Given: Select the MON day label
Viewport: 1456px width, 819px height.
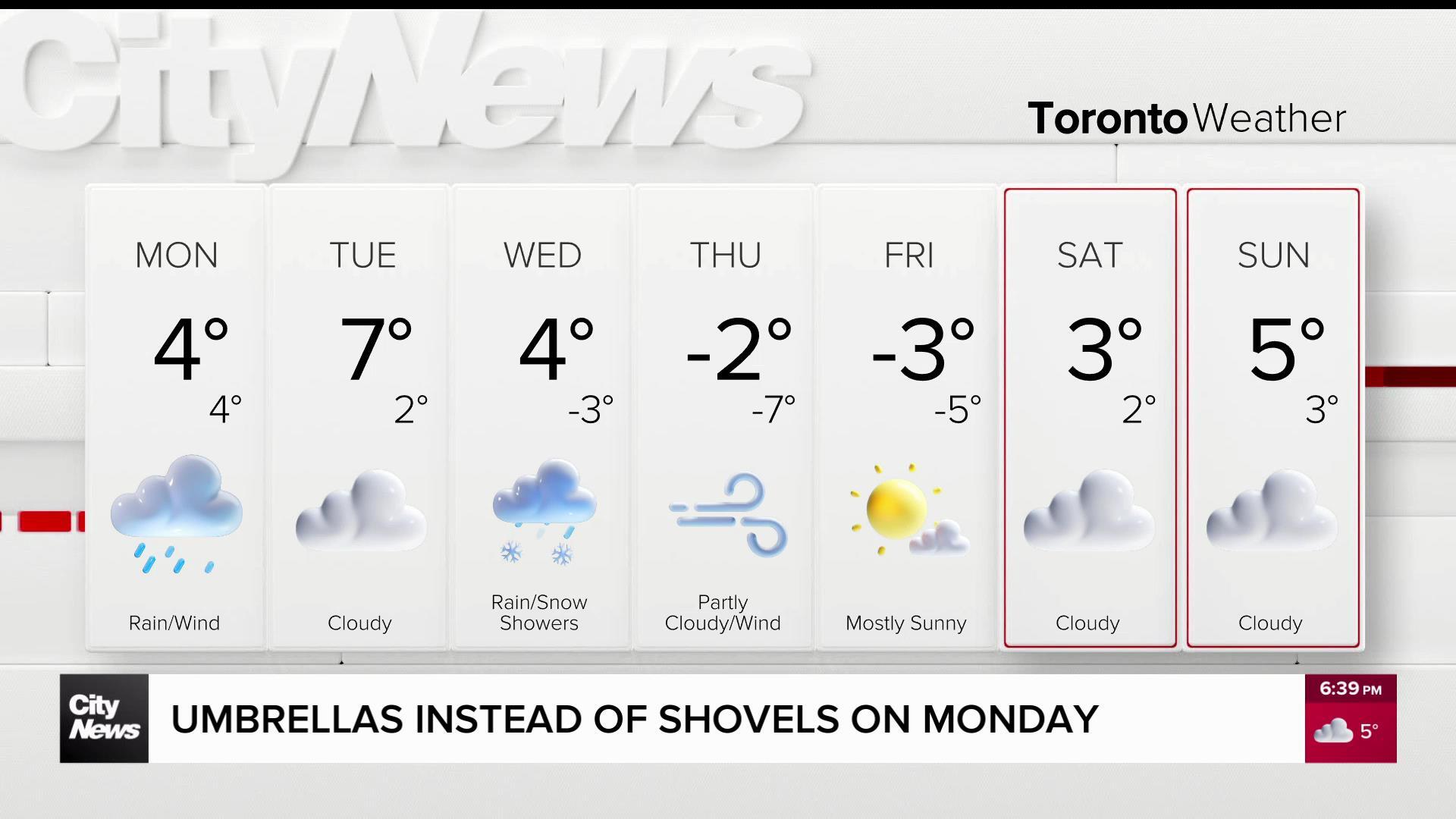Looking at the screenshot, I should point(177,256).
